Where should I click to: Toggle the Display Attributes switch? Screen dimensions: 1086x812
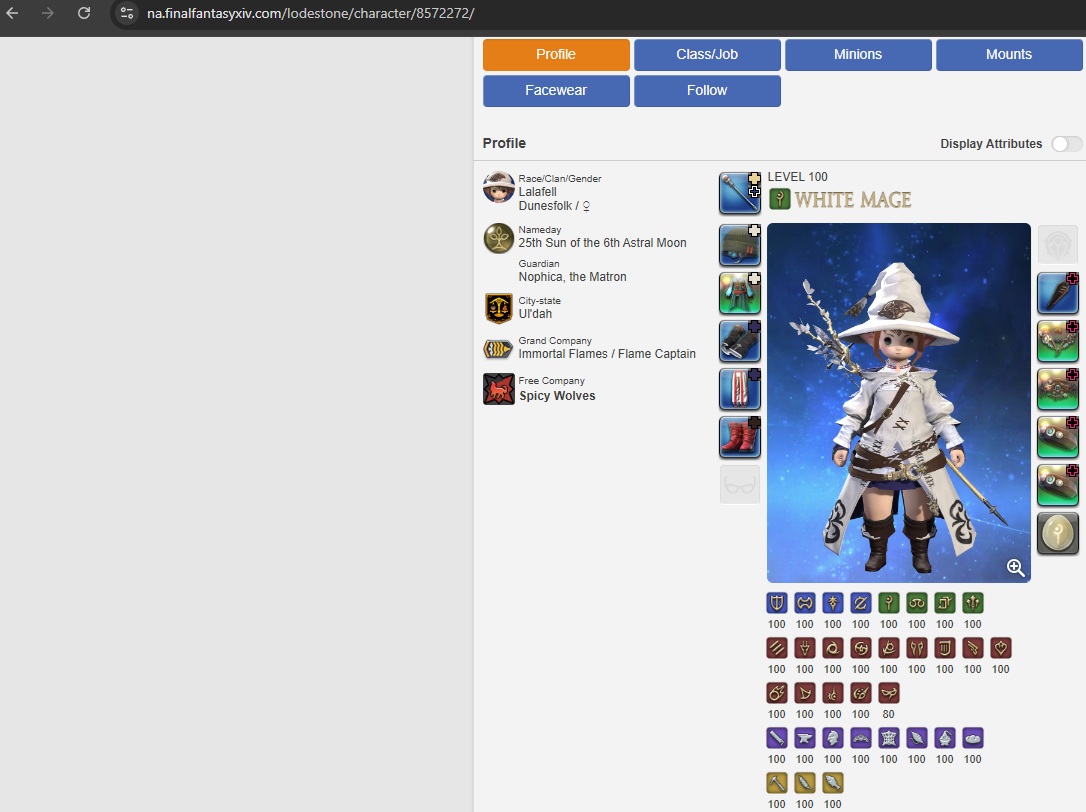click(x=1067, y=143)
